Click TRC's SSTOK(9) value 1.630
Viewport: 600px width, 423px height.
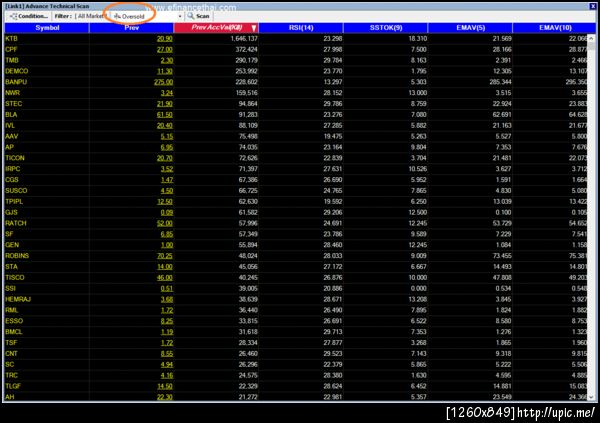pyautogui.click(x=419, y=375)
